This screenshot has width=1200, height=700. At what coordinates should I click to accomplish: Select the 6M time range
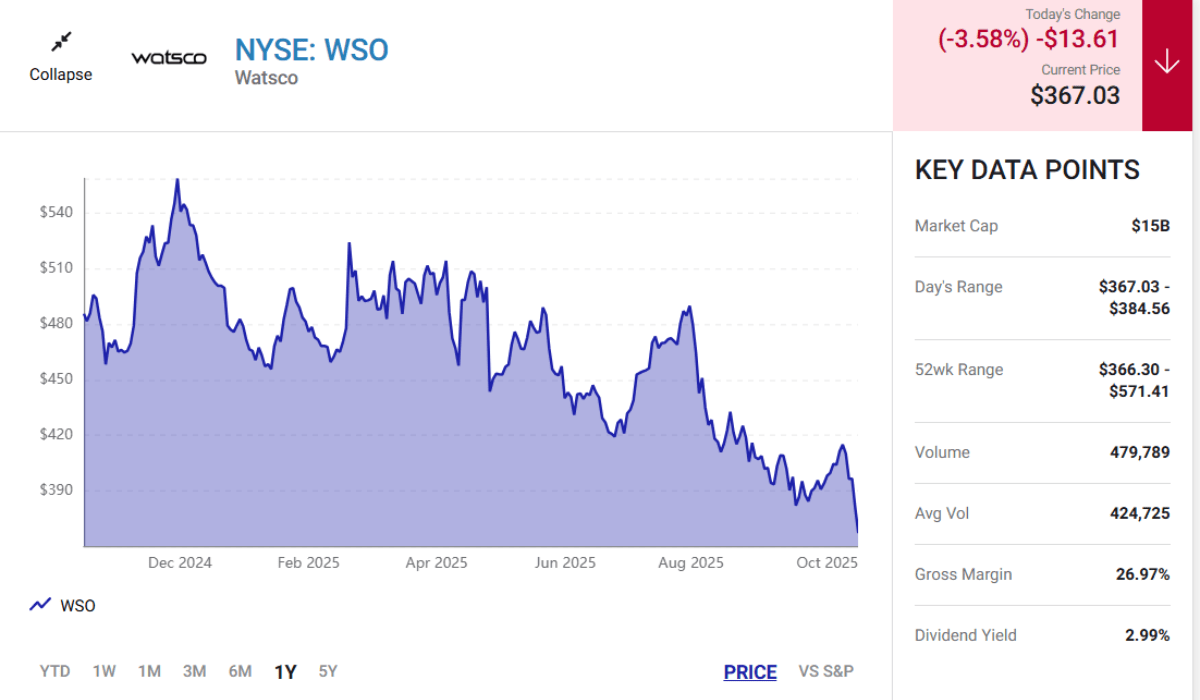tap(239, 671)
